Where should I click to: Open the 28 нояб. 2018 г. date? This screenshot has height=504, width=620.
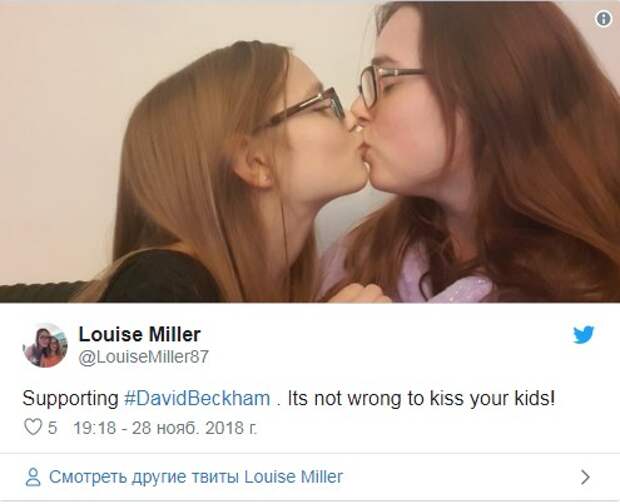pos(194,428)
